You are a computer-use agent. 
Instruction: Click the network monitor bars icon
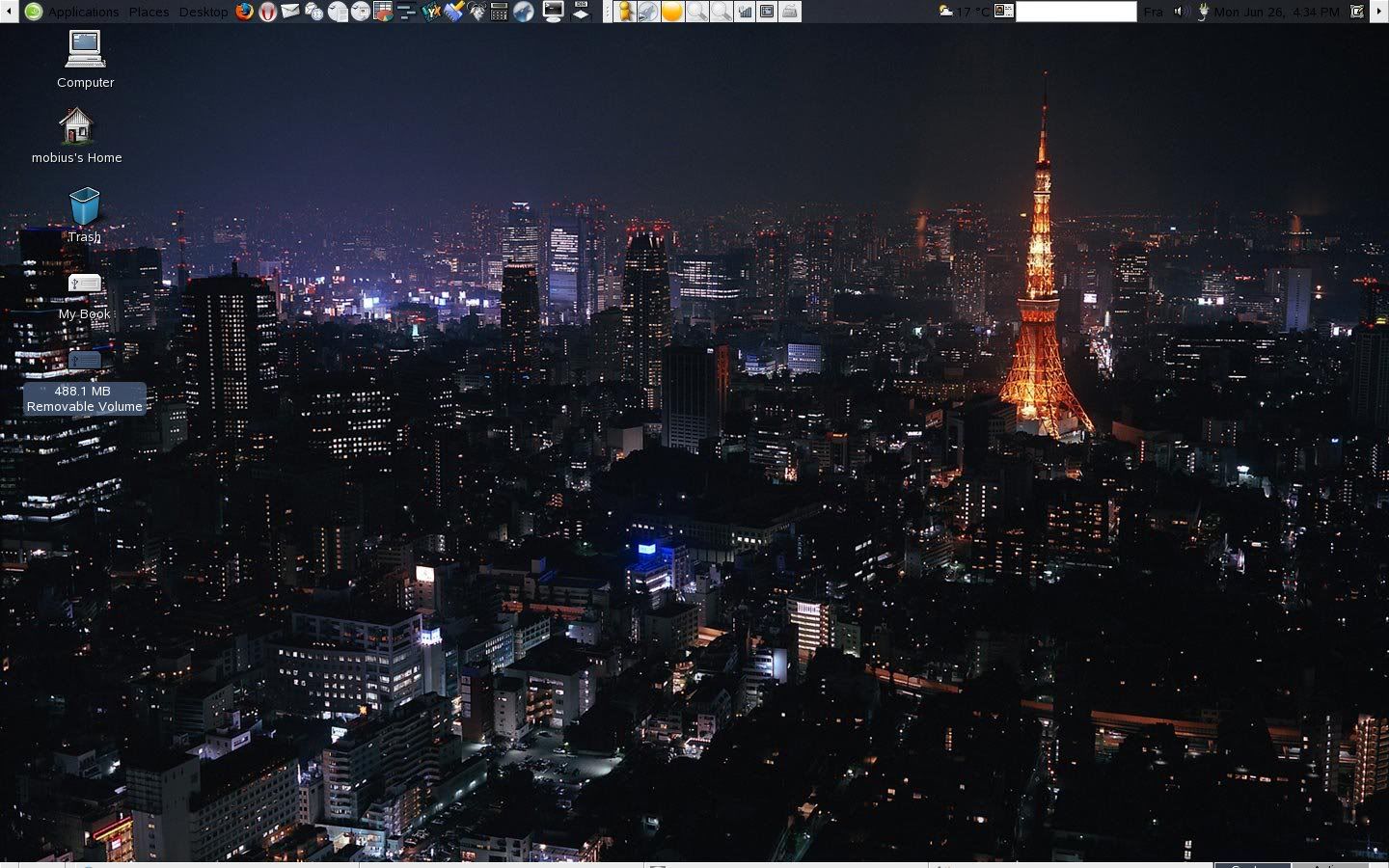(x=745, y=12)
